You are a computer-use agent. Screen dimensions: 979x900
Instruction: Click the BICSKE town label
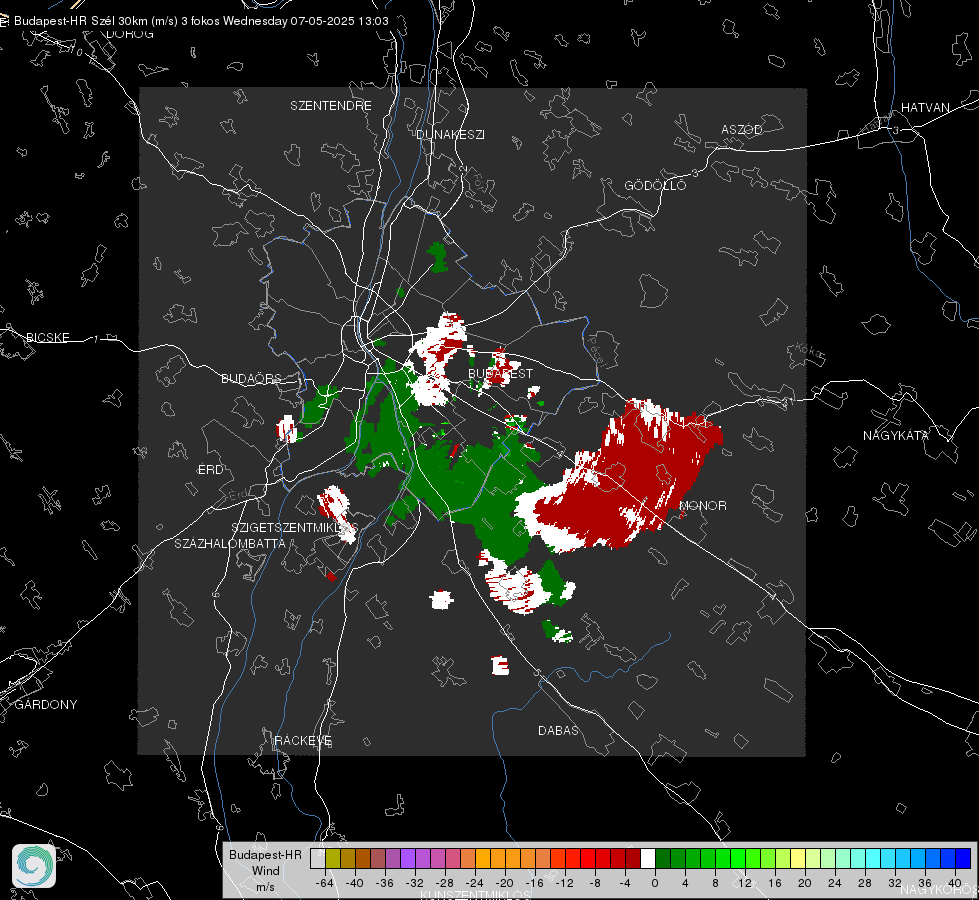pos(47,337)
